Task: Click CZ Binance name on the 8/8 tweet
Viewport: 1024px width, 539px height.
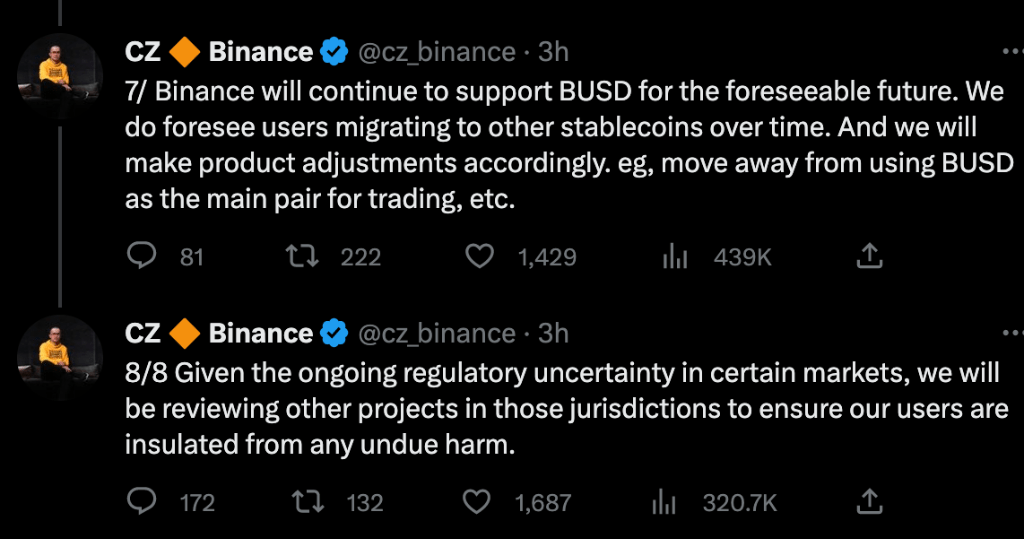Action: [218, 332]
